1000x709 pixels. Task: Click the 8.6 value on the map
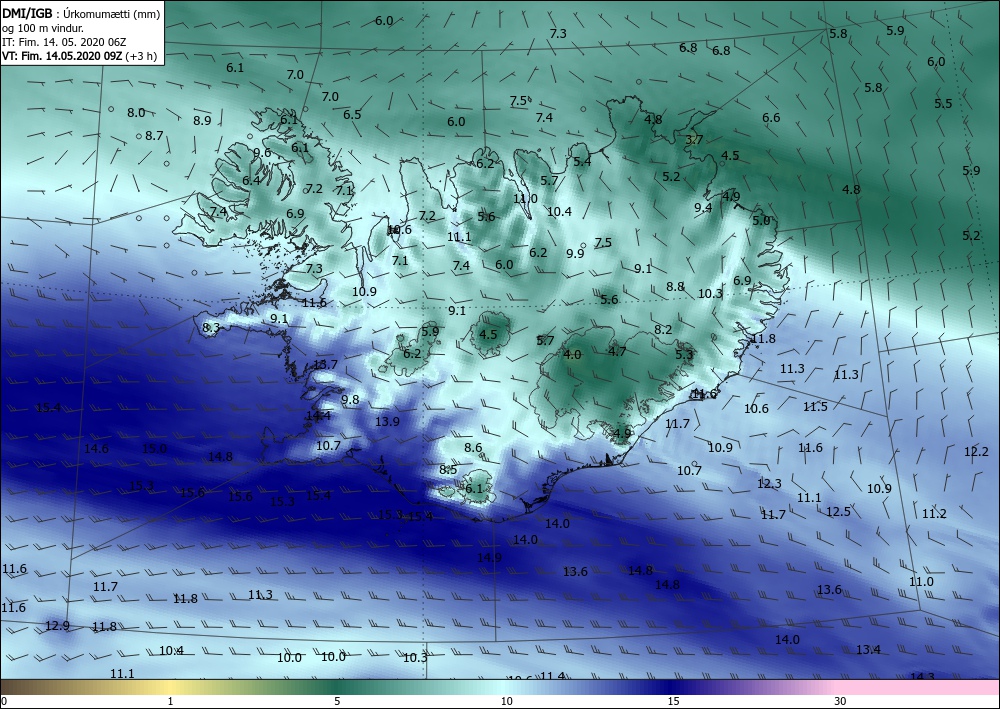(473, 448)
